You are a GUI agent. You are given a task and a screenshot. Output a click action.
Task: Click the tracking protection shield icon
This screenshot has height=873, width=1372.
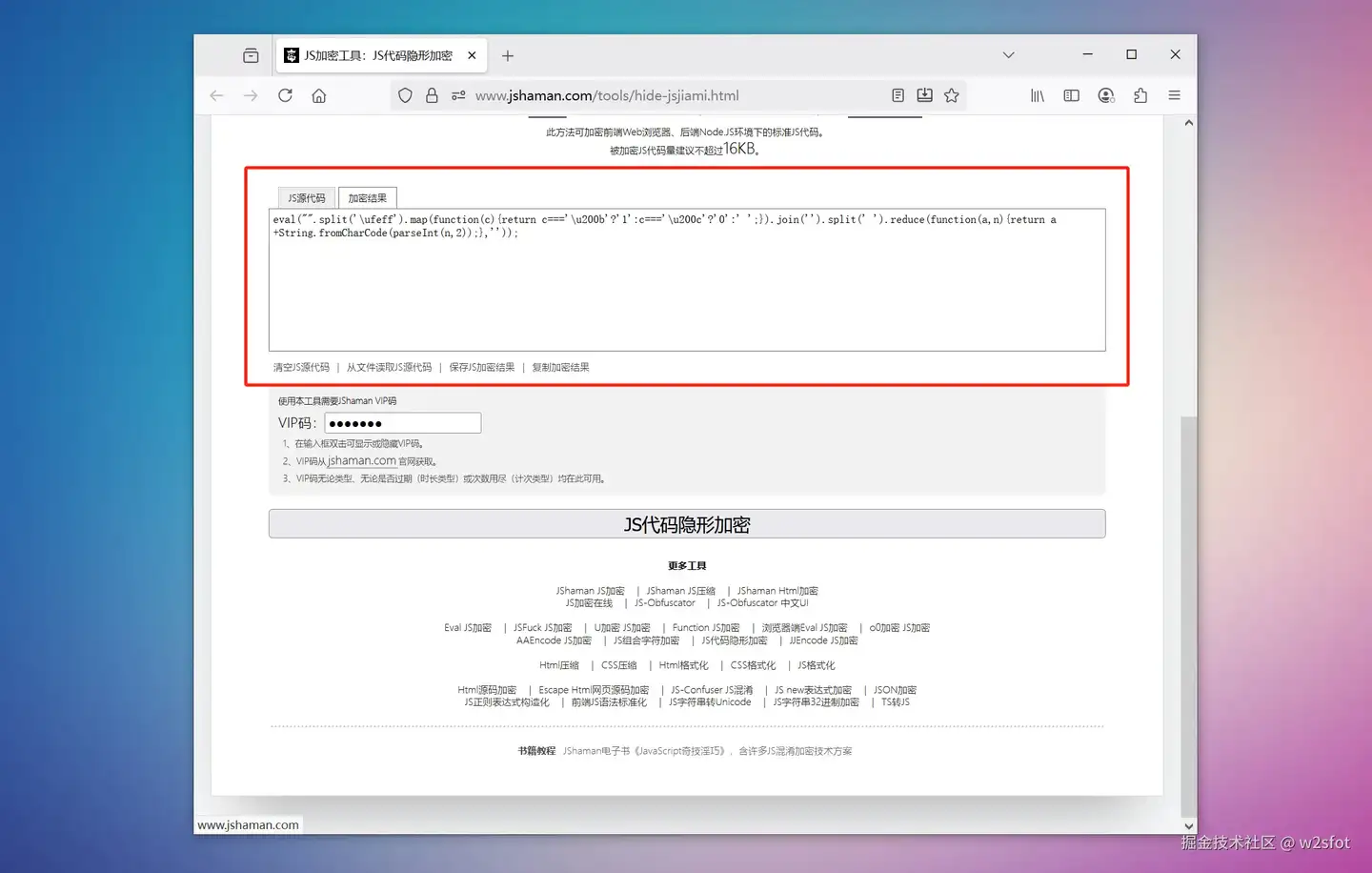(405, 95)
